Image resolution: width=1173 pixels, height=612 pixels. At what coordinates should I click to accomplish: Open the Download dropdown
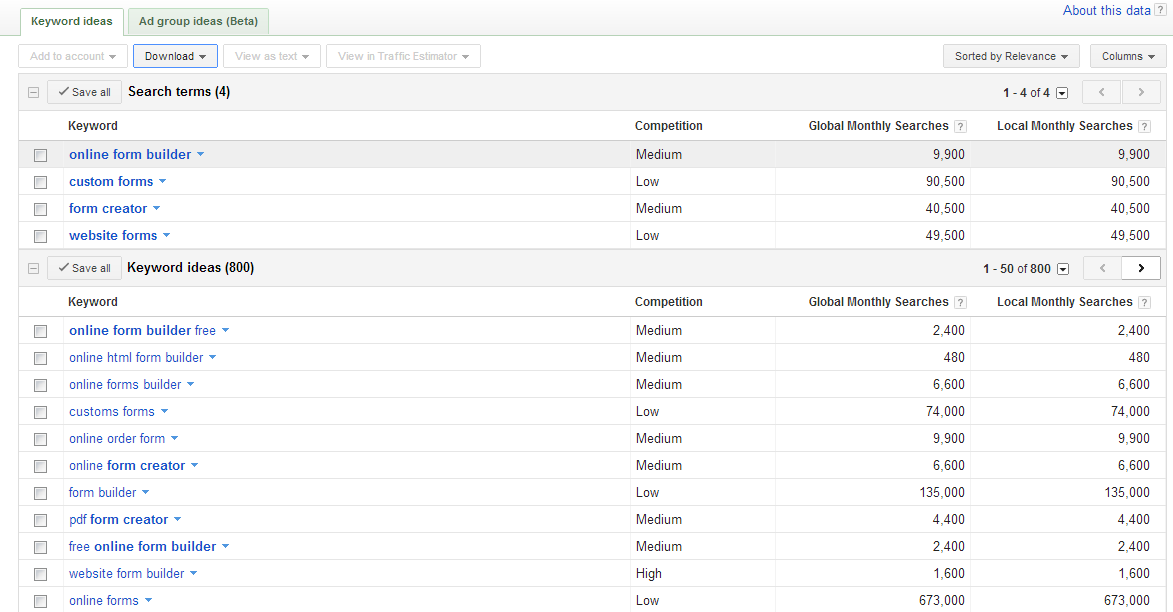(175, 56)
